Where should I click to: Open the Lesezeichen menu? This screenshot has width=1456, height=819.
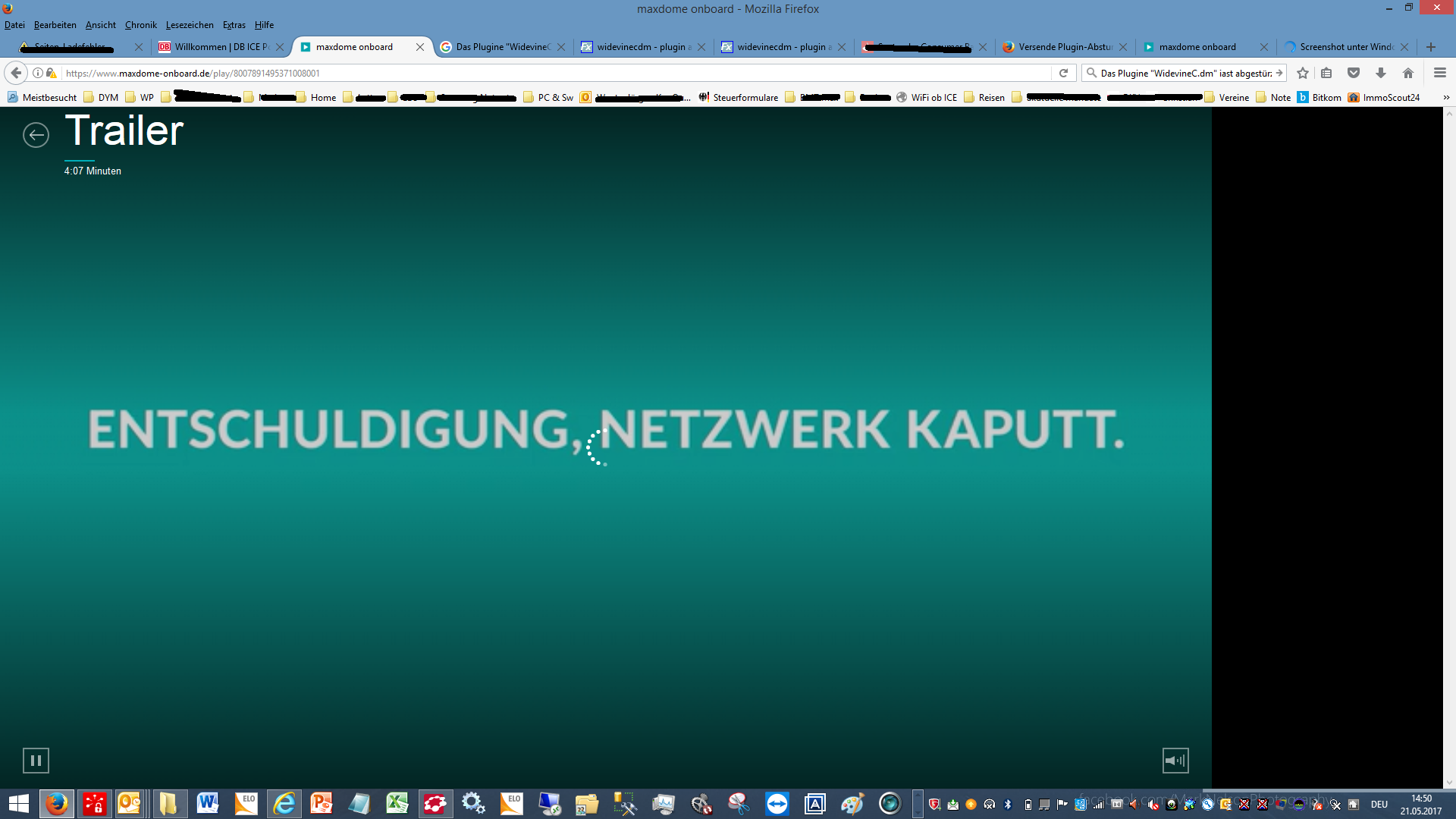[190, 25]
